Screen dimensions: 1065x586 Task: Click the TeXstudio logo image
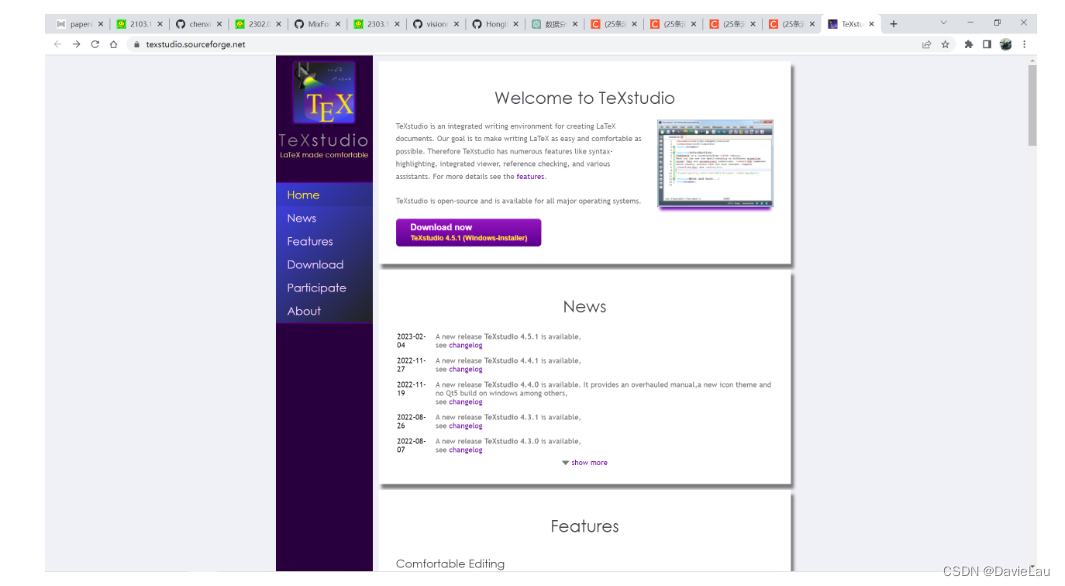click(323, 93)
